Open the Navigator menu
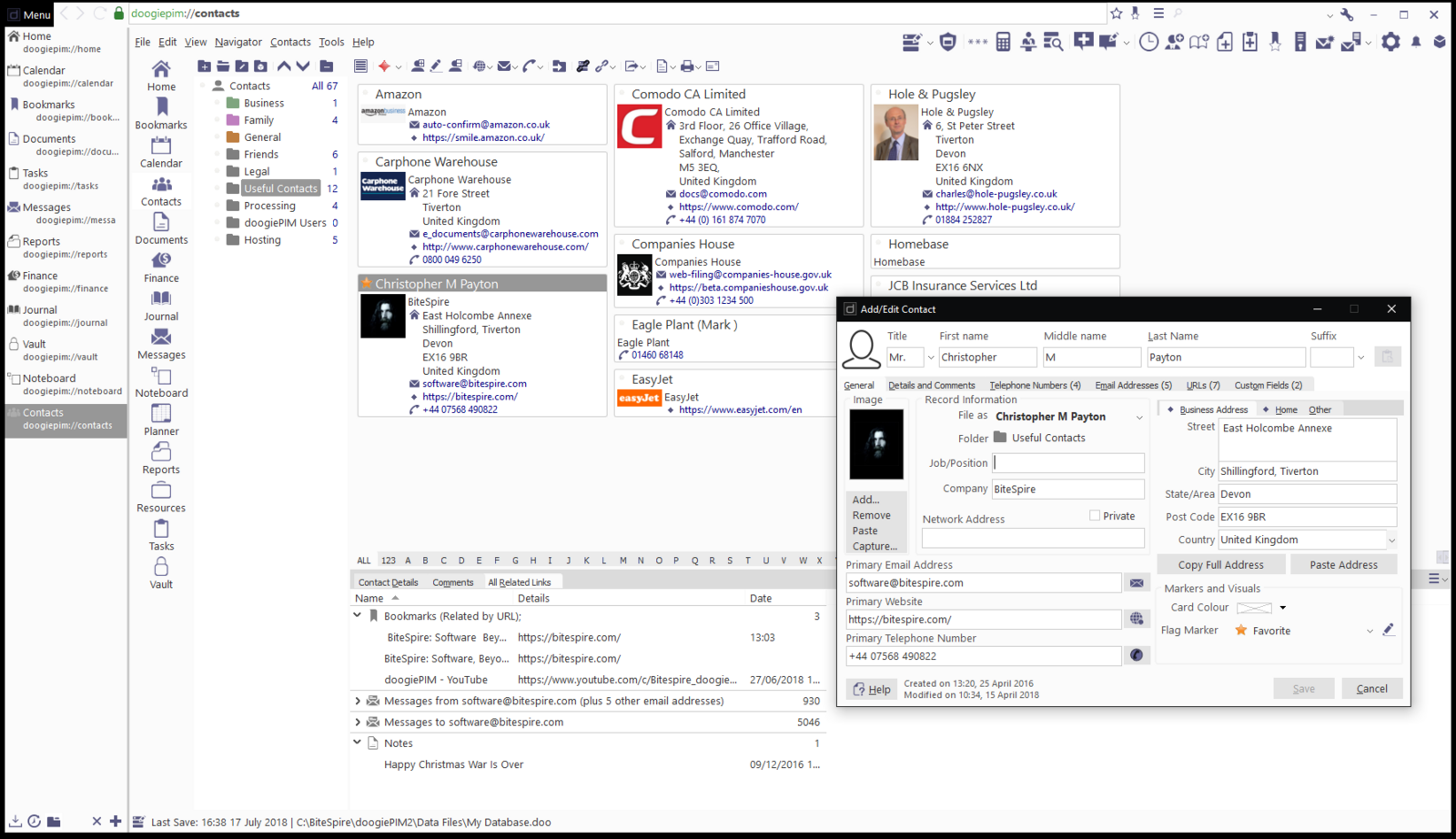The height and width of the screenshot is (839, 1456). pyautogui.click(x=238, y=42)
